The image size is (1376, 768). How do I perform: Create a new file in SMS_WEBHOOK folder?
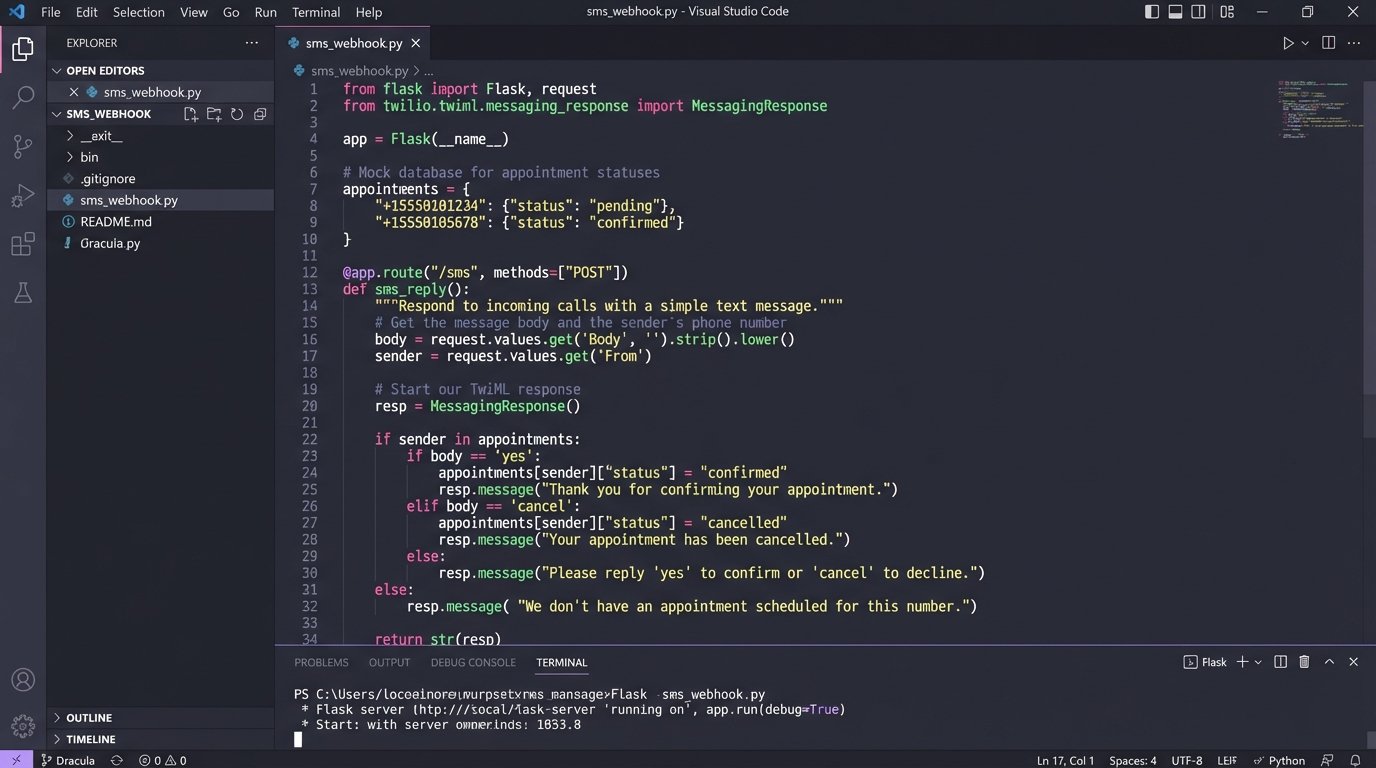[x=190, y=114]
